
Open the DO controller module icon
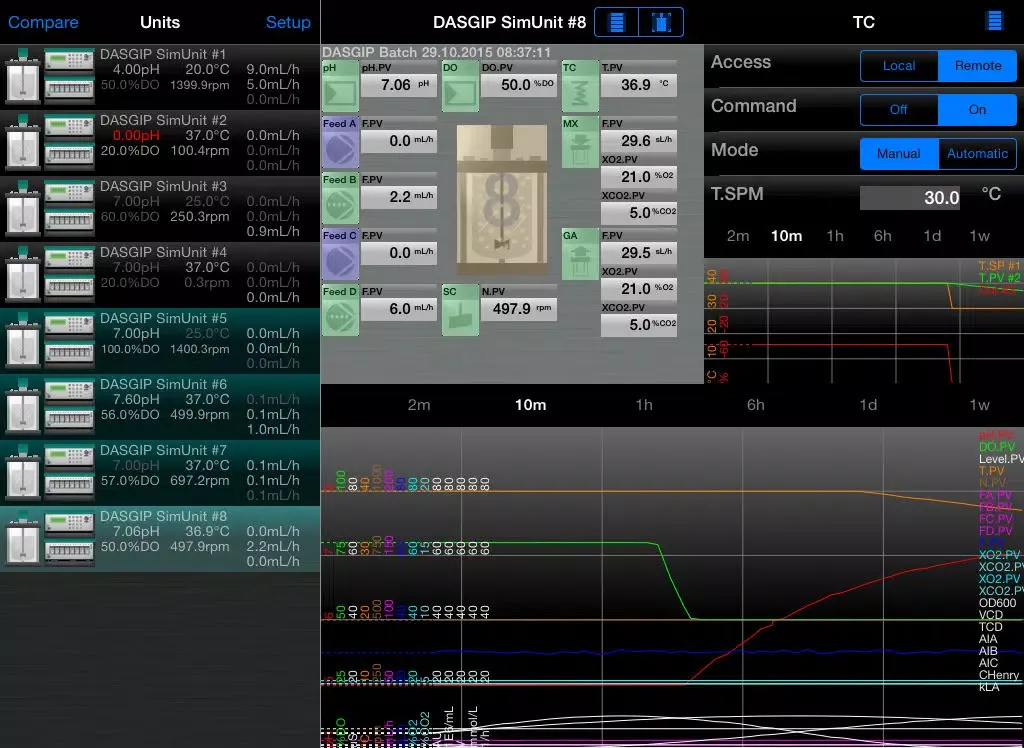point(460,86)
